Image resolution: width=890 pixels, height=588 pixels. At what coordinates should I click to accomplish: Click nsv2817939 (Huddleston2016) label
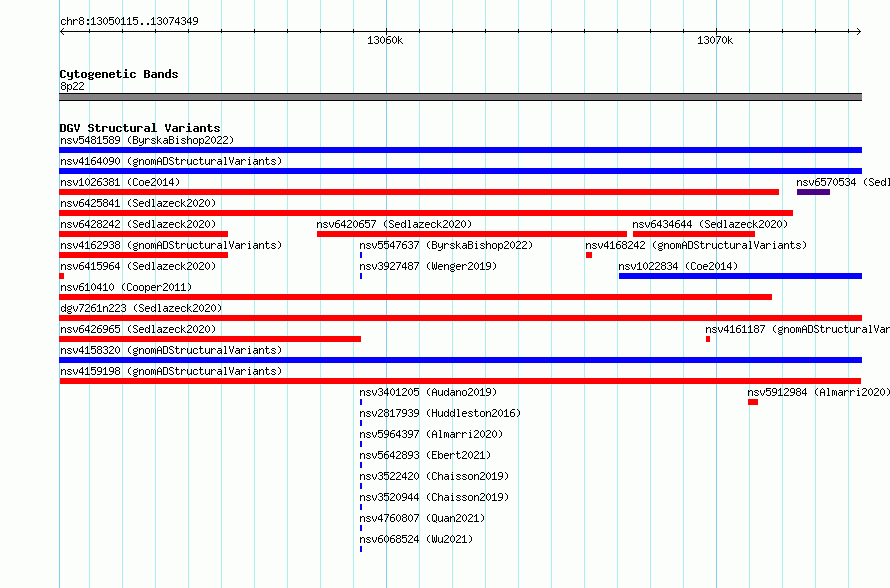(x=440, y=413)
